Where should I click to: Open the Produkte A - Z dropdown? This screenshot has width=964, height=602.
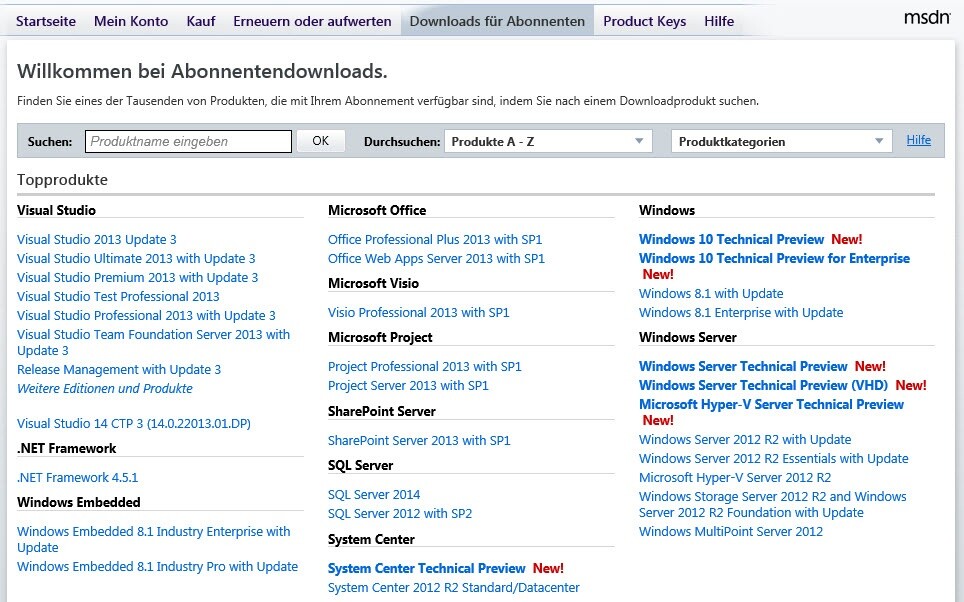[x=548, y=142]
